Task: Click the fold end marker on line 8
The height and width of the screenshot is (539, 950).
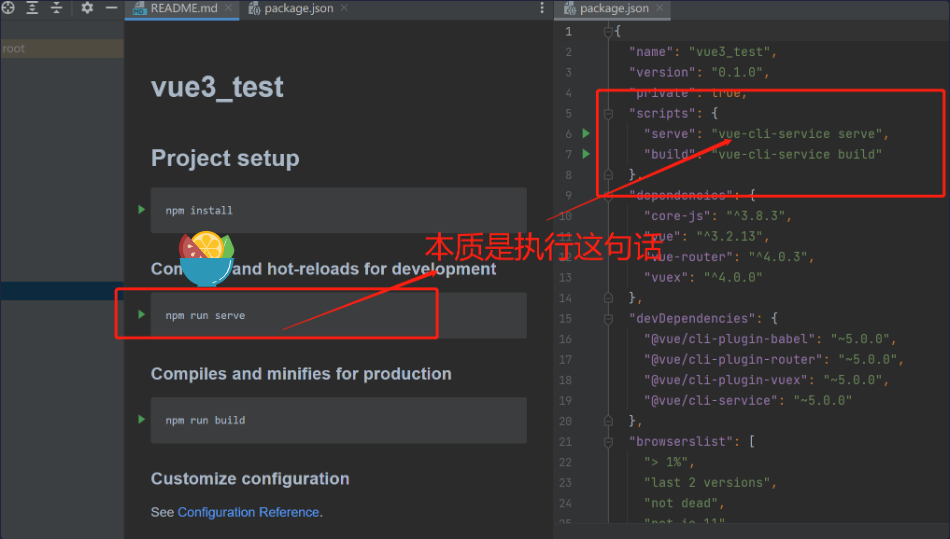Action: pos(608,175)
